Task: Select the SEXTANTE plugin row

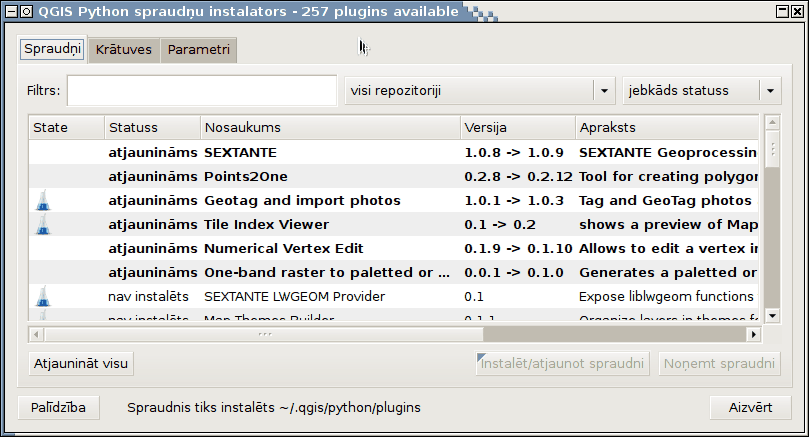Action: [x=394, y=152]
